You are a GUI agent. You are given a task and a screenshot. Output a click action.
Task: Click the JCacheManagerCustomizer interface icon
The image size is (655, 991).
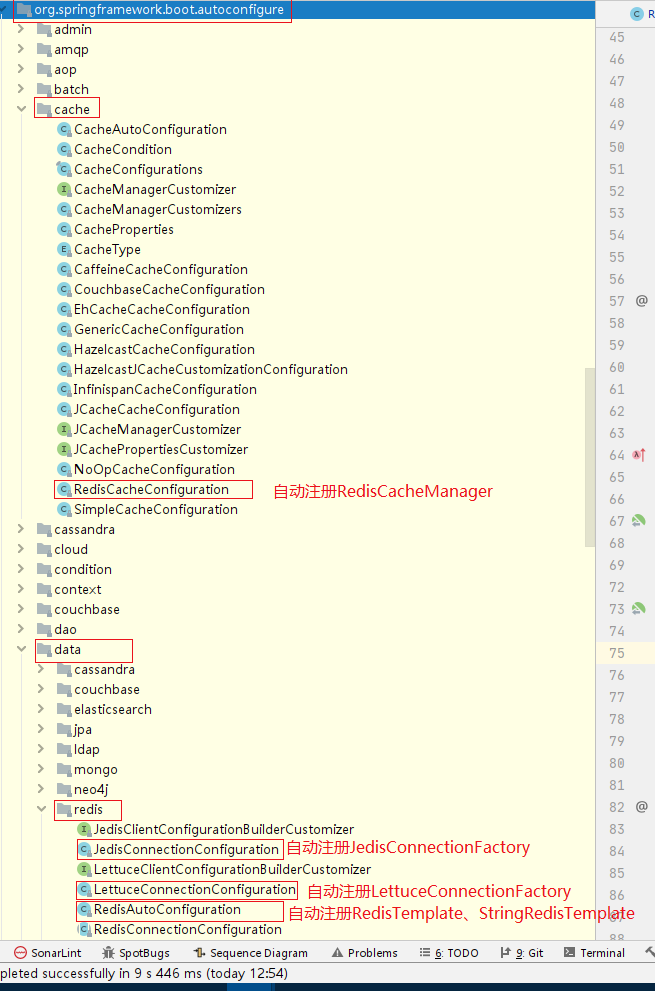[64, 429]
